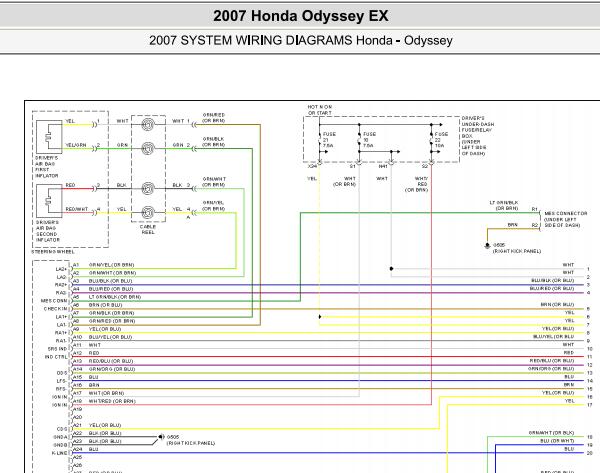Click the 'BLU/RED (OR BLU)' label at right wire 4
600x473 pixels.
click(552, 289)
